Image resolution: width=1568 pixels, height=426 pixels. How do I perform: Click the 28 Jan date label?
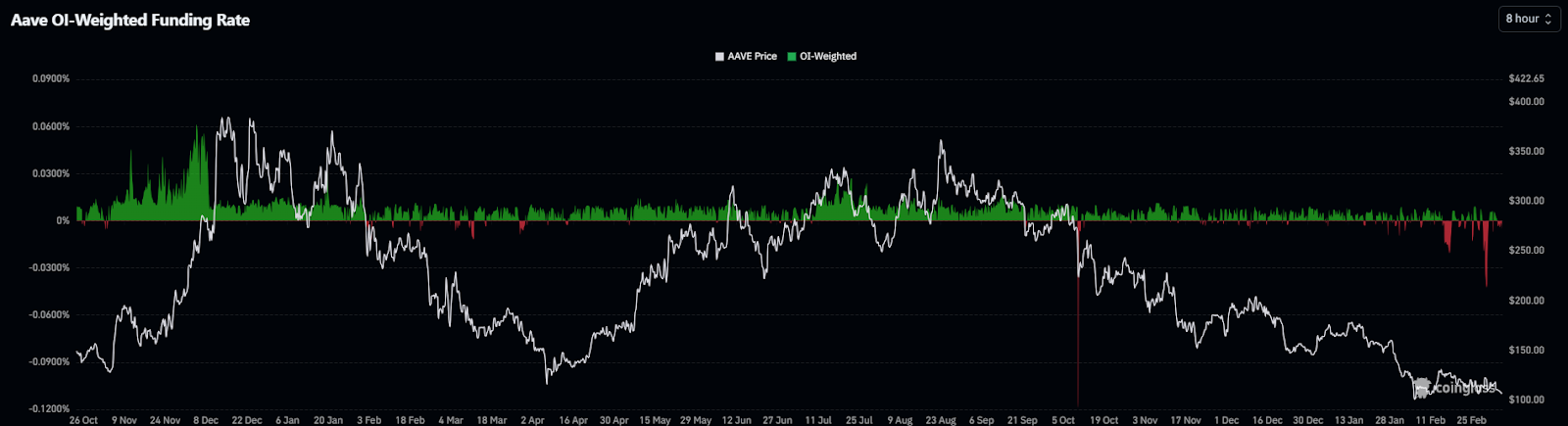1389,420
